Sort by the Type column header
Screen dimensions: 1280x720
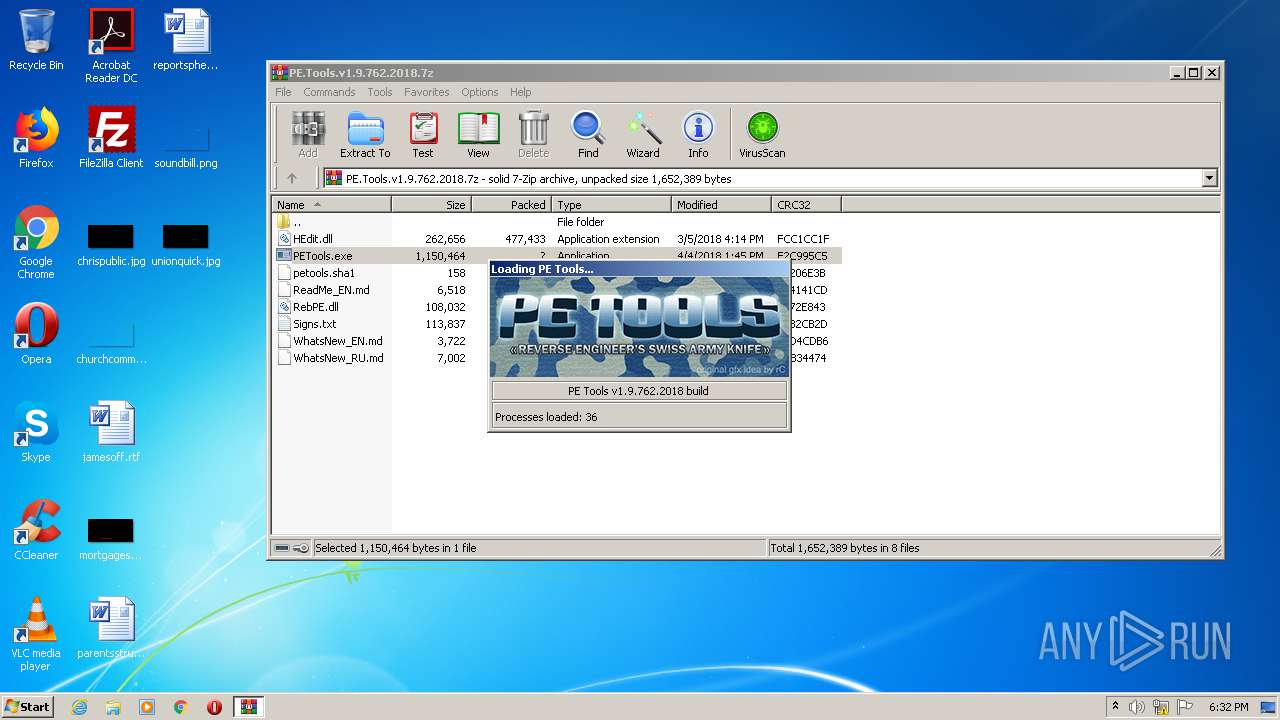click(x=611, y=205)
